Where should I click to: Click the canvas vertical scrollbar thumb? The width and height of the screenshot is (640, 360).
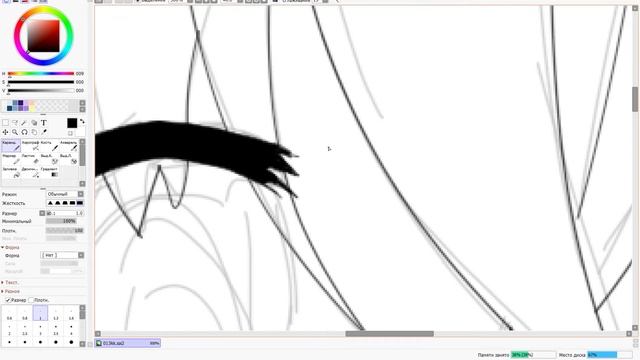pyautogui.click(x=635, y=99)
